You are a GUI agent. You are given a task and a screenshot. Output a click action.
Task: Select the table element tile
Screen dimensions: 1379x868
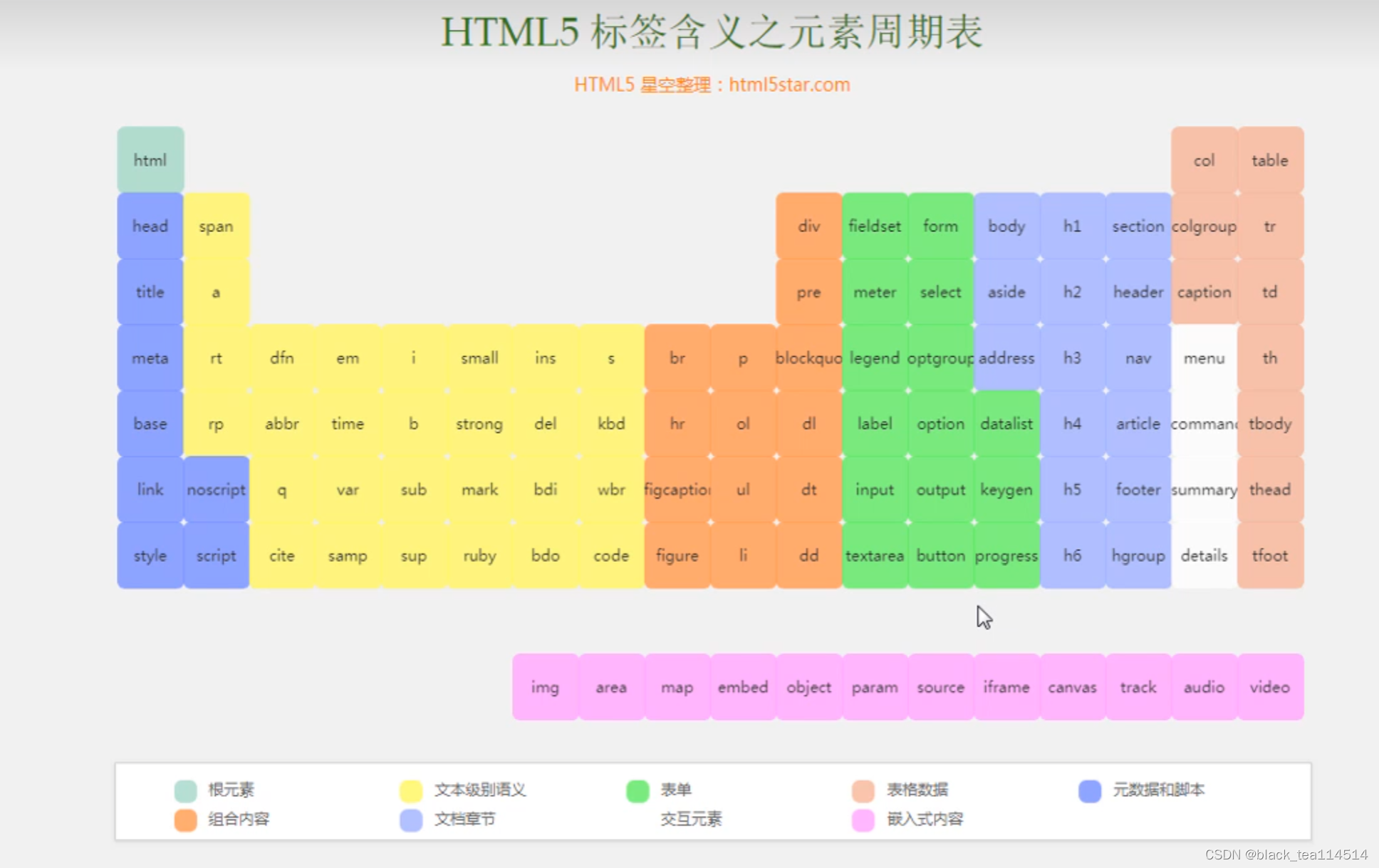[x=1270, y=160]
